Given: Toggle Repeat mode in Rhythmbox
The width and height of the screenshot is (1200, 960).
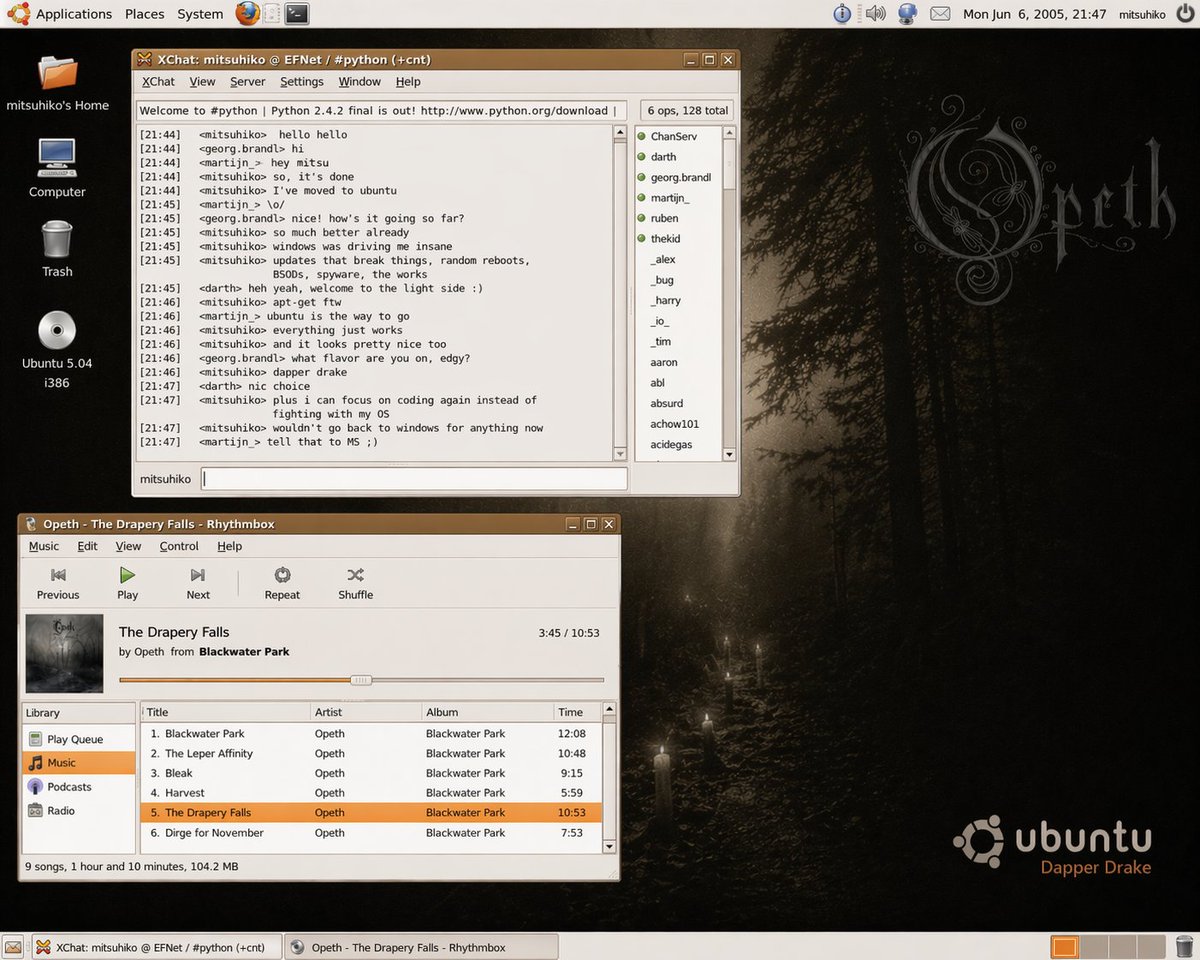Looking at the screenshot, I should click(282, 583).
